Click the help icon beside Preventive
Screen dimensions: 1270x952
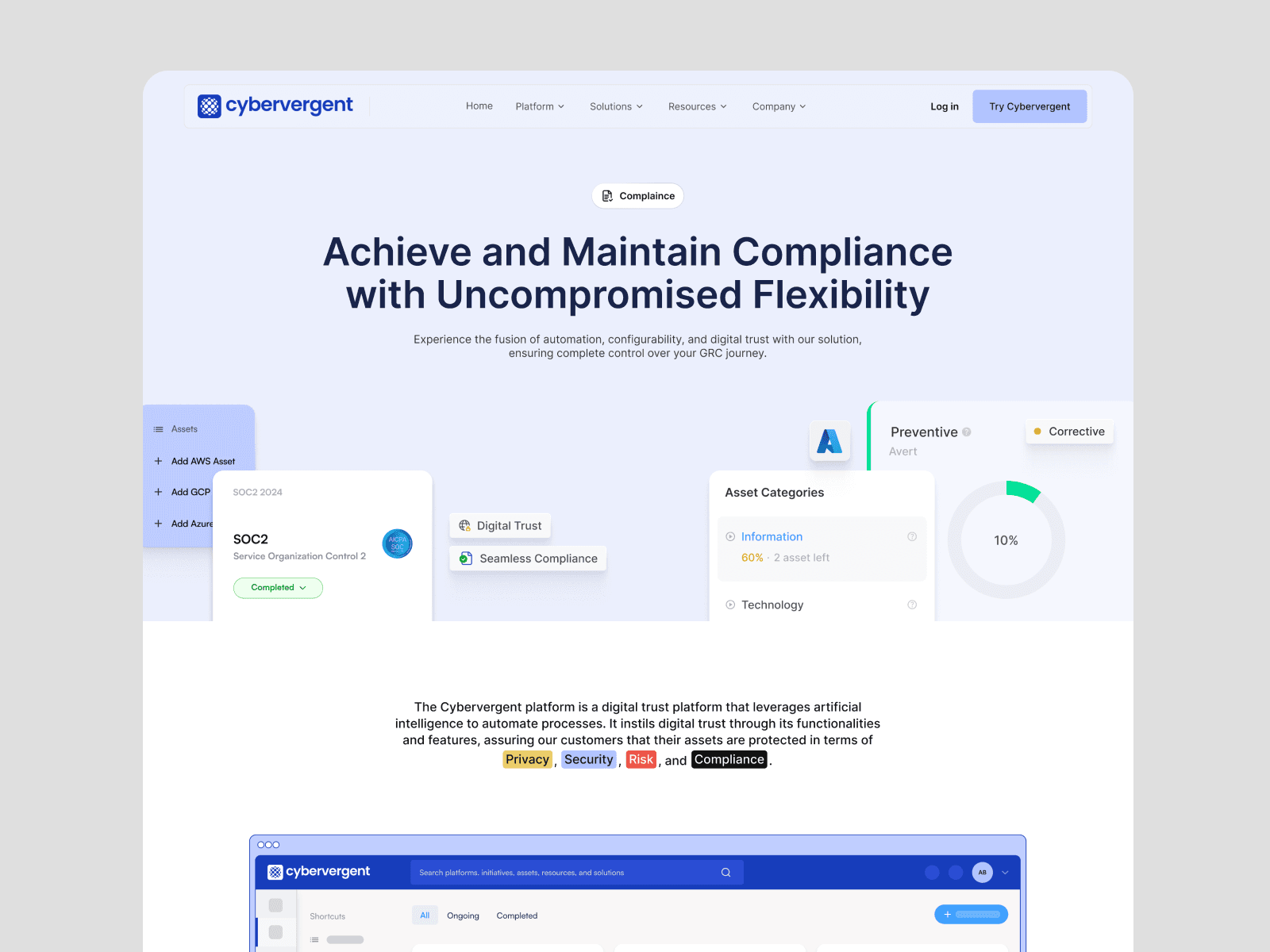967,432
